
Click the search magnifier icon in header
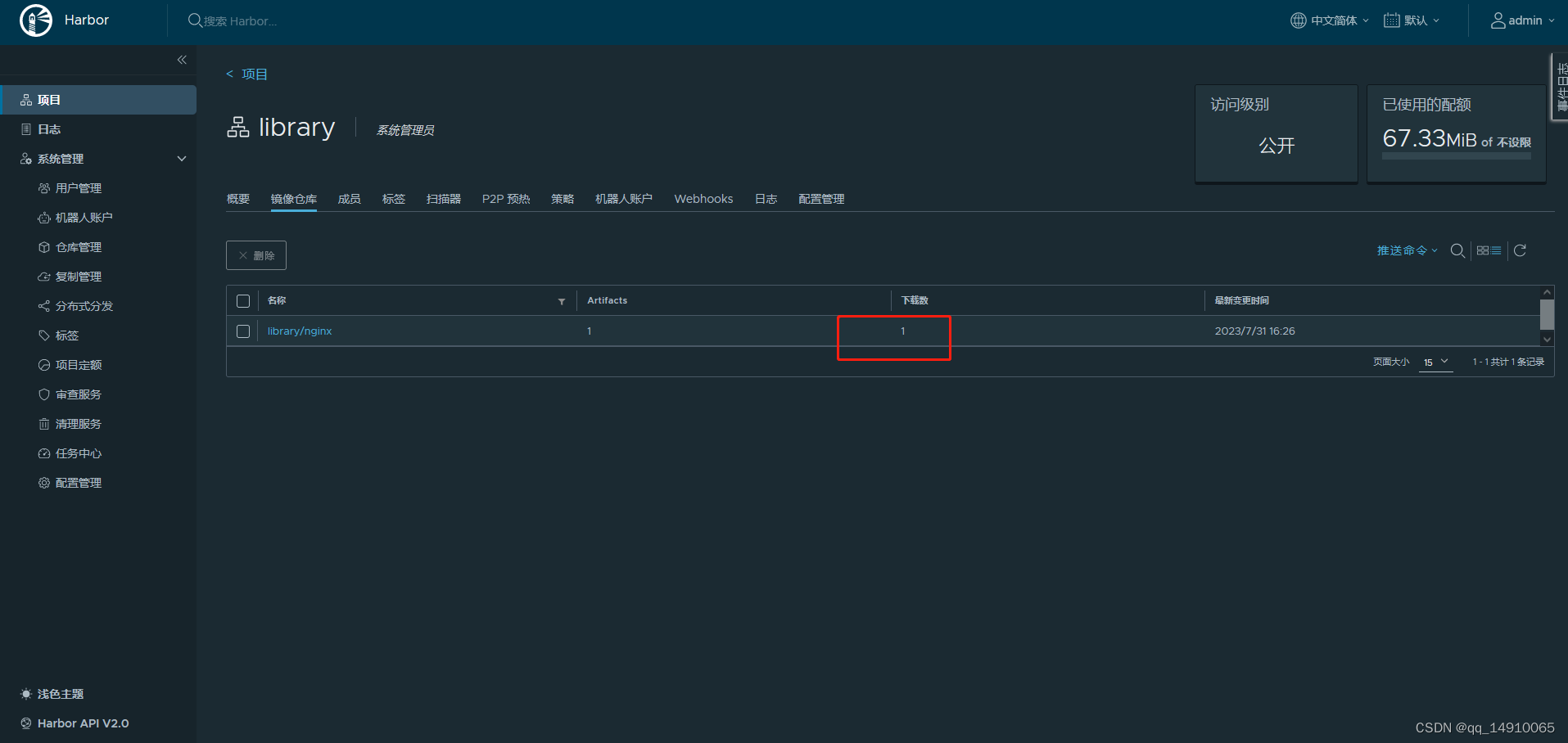click(x=195, y=20)
